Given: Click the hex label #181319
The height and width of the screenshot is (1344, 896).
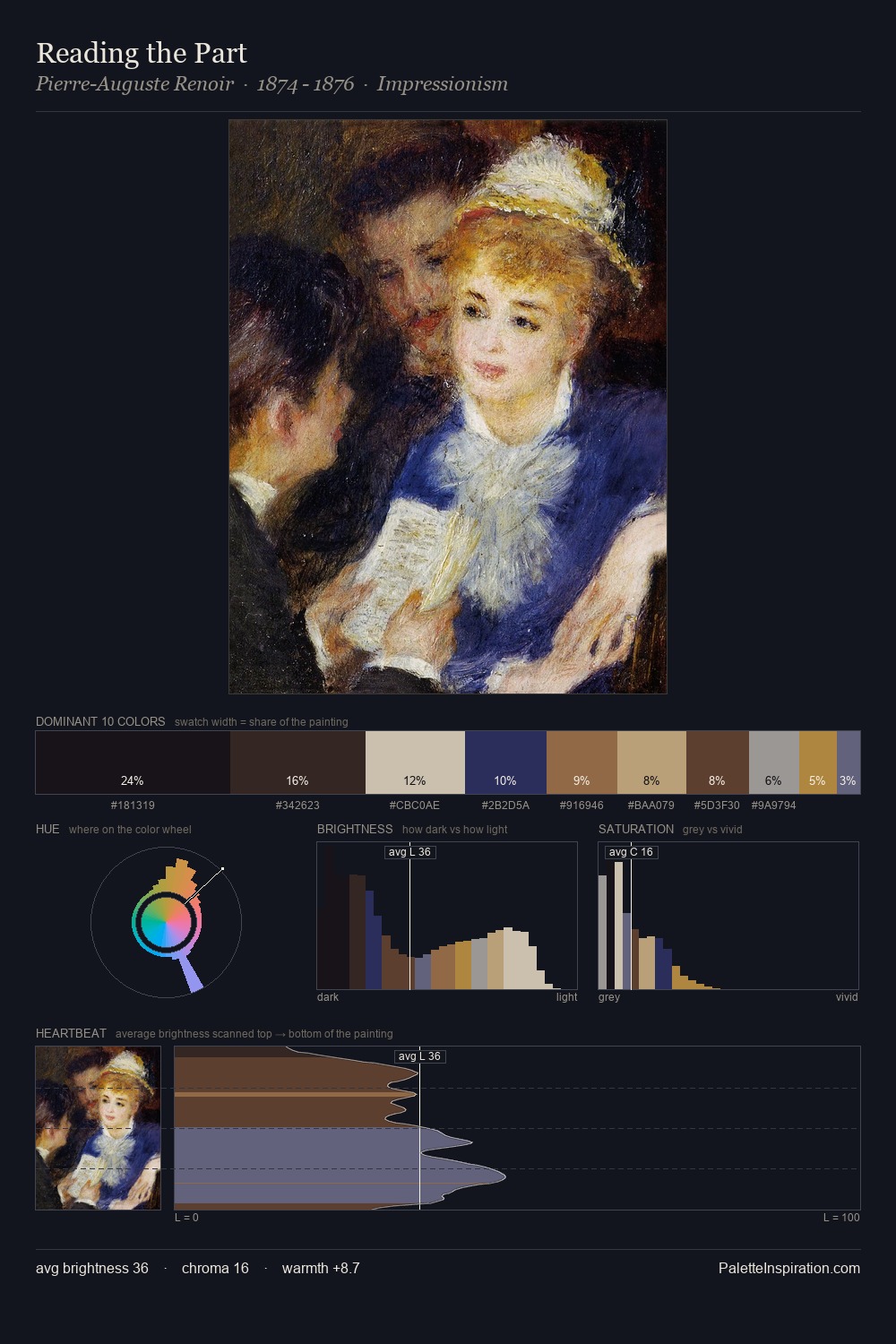Looking at the screenshot, I should click(133, 806).
